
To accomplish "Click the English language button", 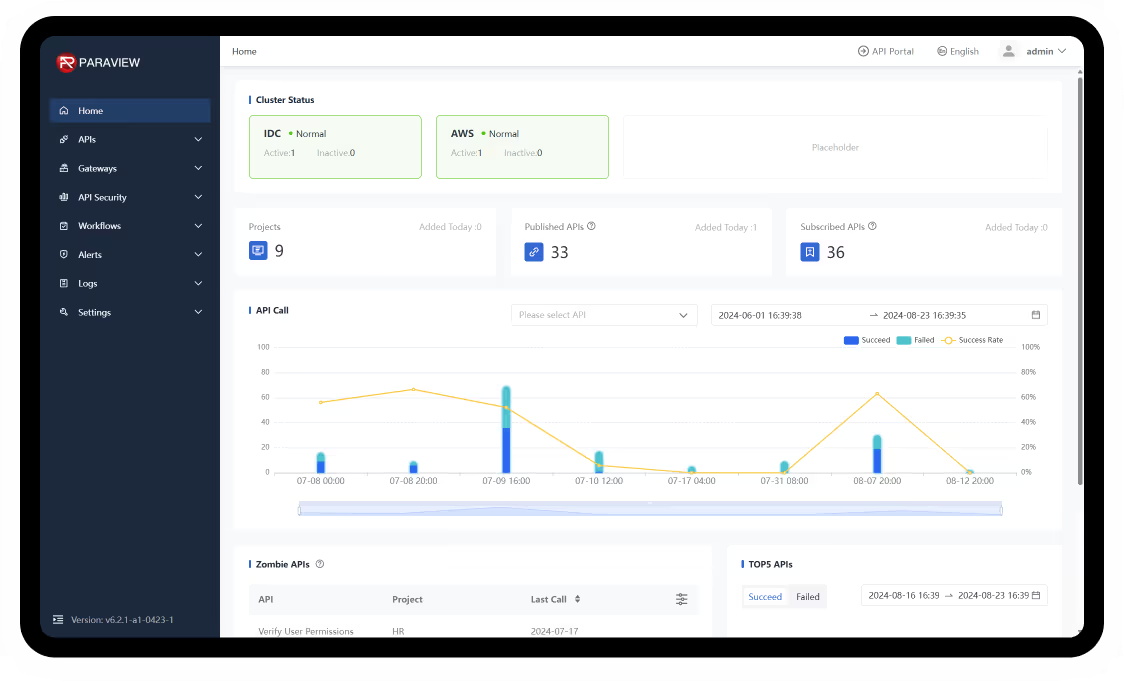I will click(958, 51).
